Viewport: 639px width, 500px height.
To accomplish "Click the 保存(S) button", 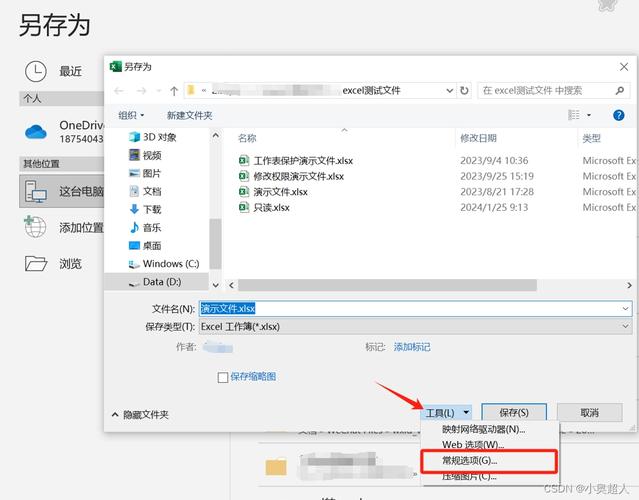I will (x=514, y=413).
